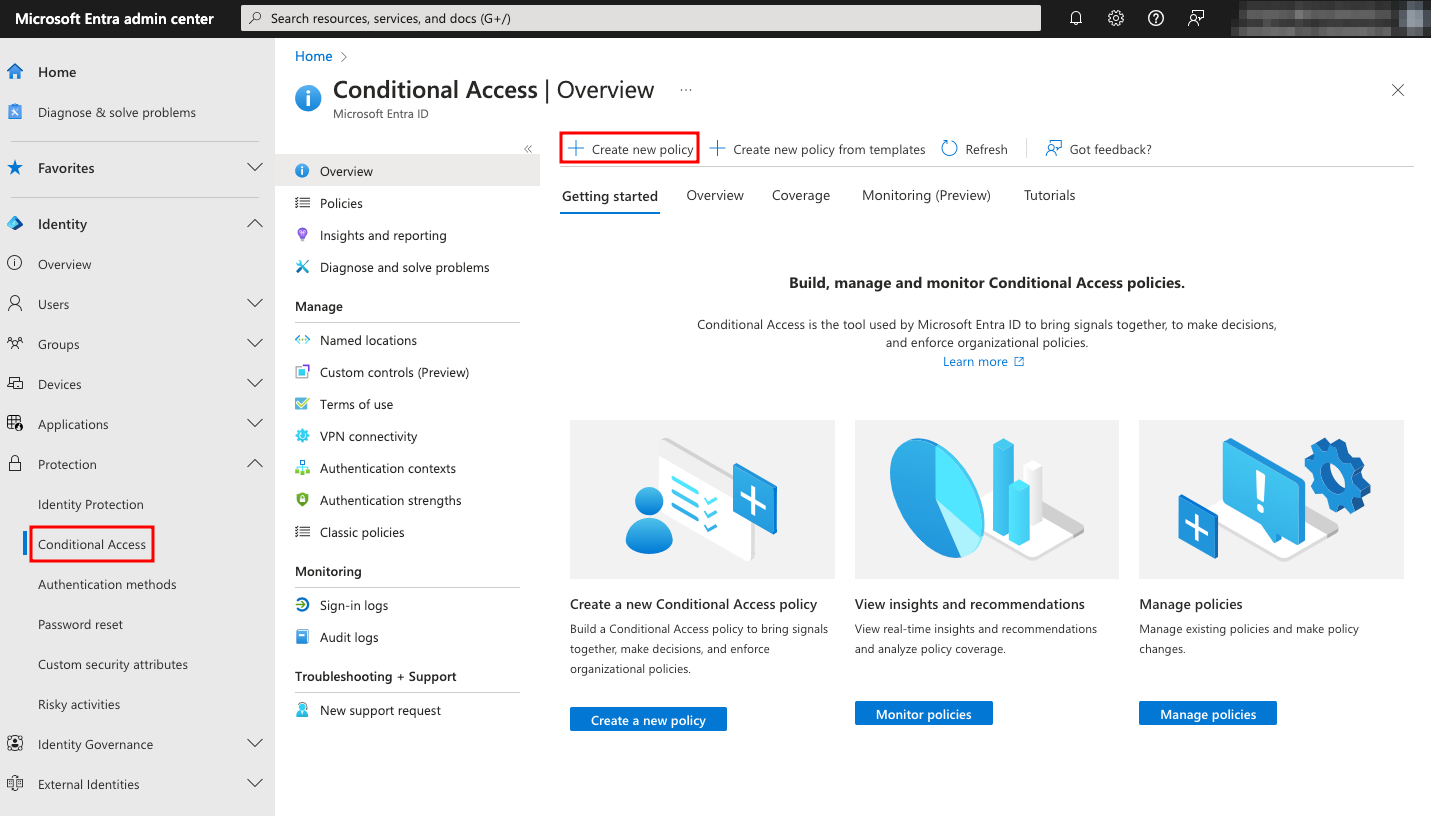Click the Audit logs icon
Image resolution: width=1431 pixels, height=816 pixels.
pos(302,637)
